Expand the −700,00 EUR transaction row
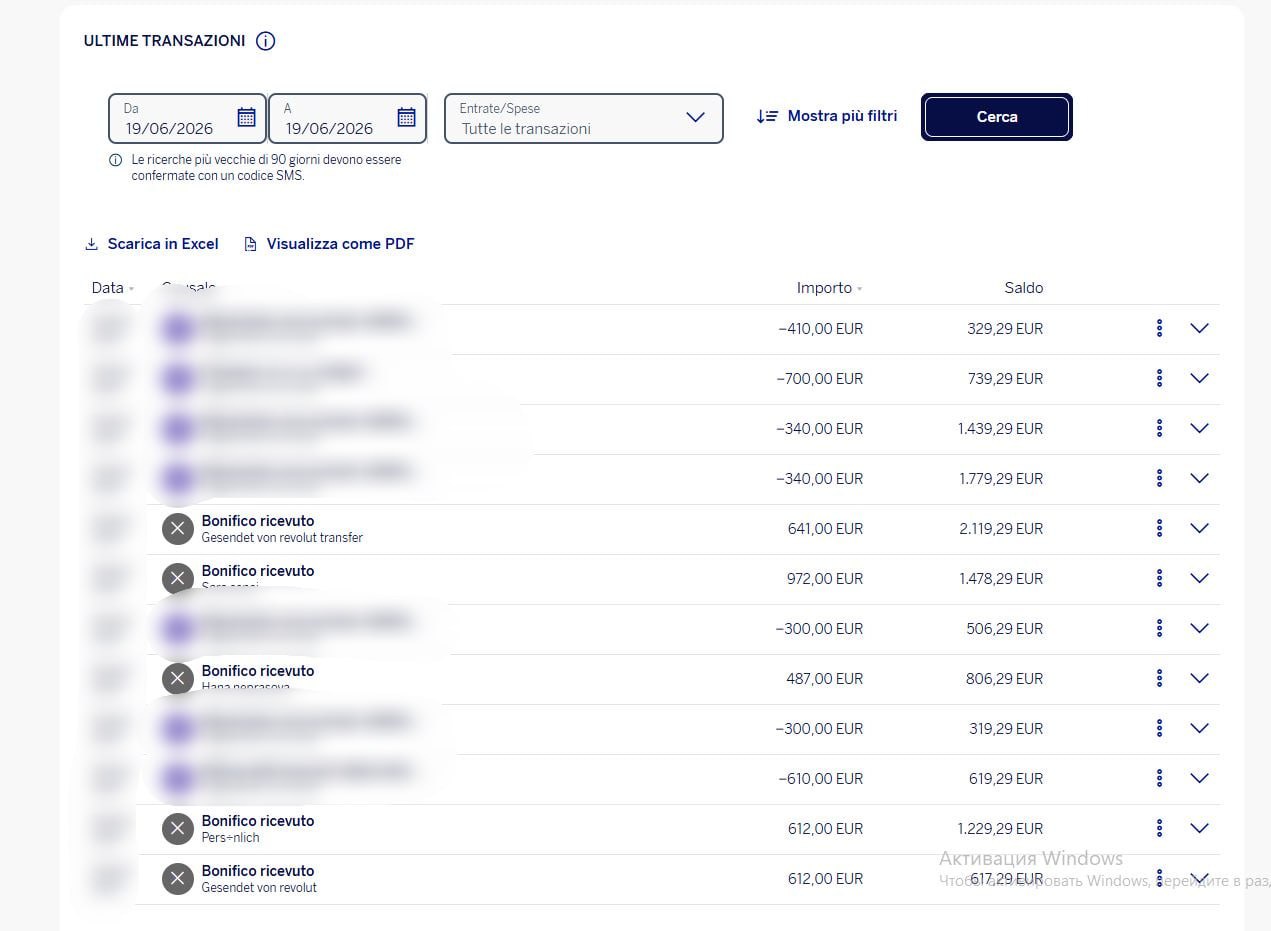Screen dimensions: 1271x931 tap(1200, 378)
